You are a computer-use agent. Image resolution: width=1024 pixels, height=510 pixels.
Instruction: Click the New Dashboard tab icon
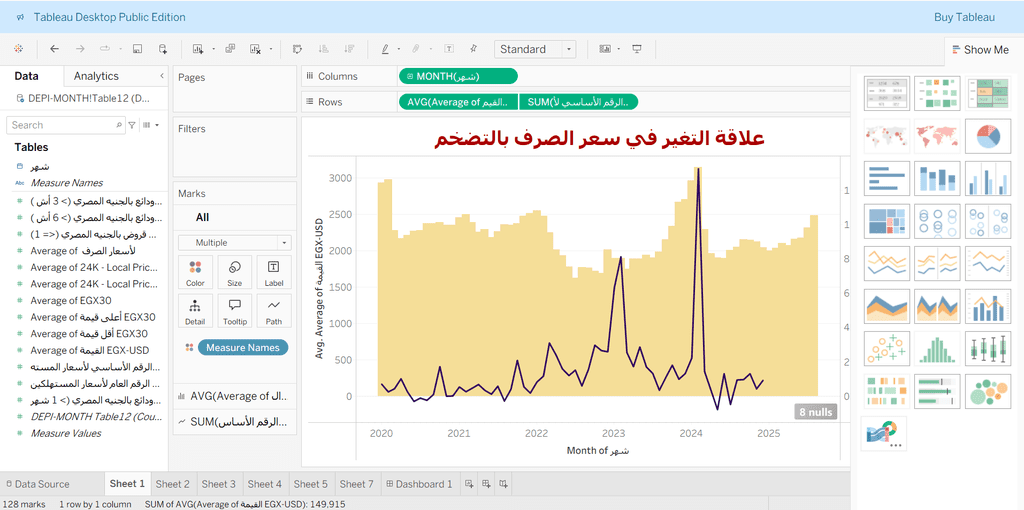tap(486, 484)
